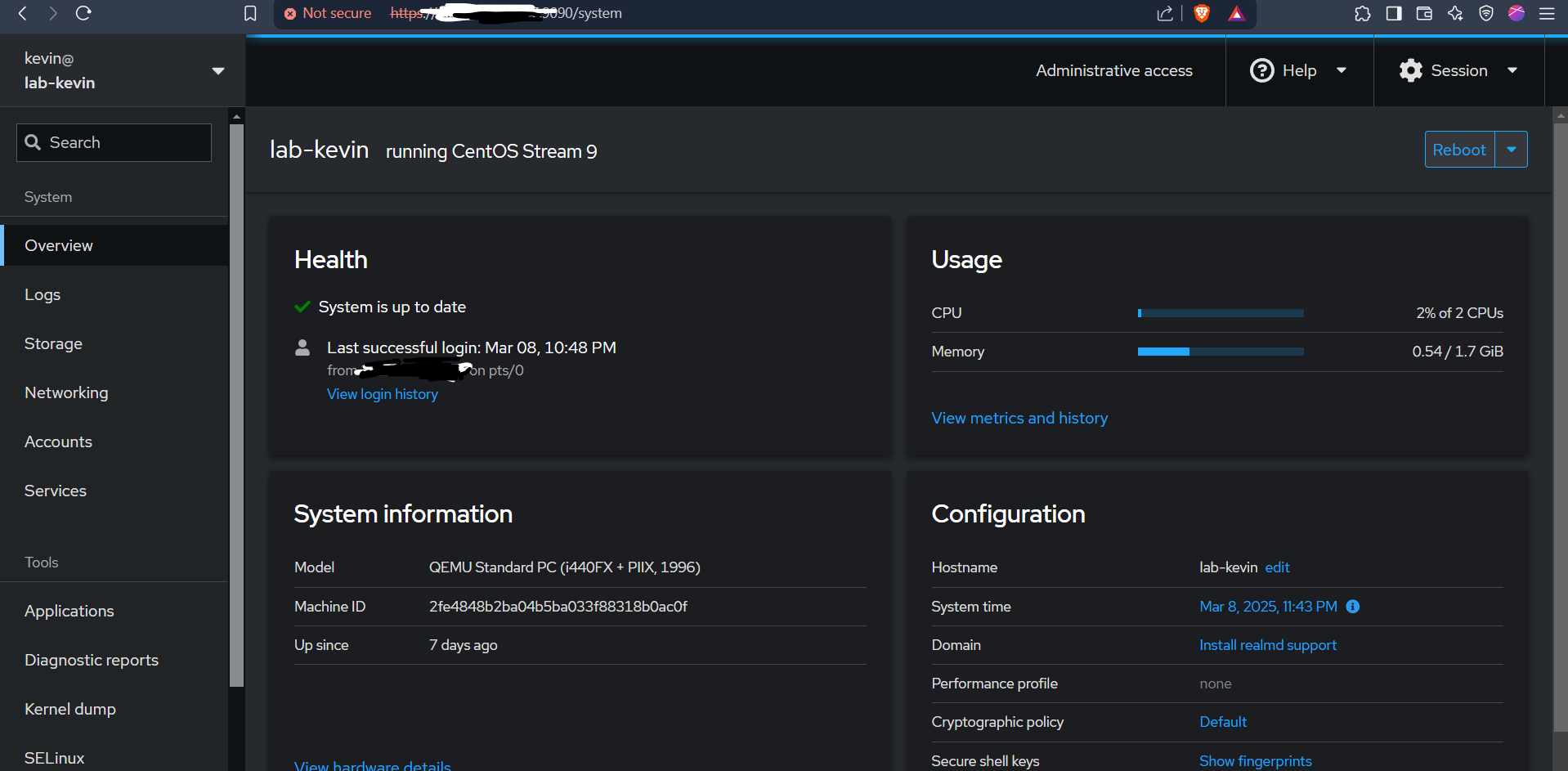Open View metrics and history link

pyautogui.click(x=1019, y=418)
